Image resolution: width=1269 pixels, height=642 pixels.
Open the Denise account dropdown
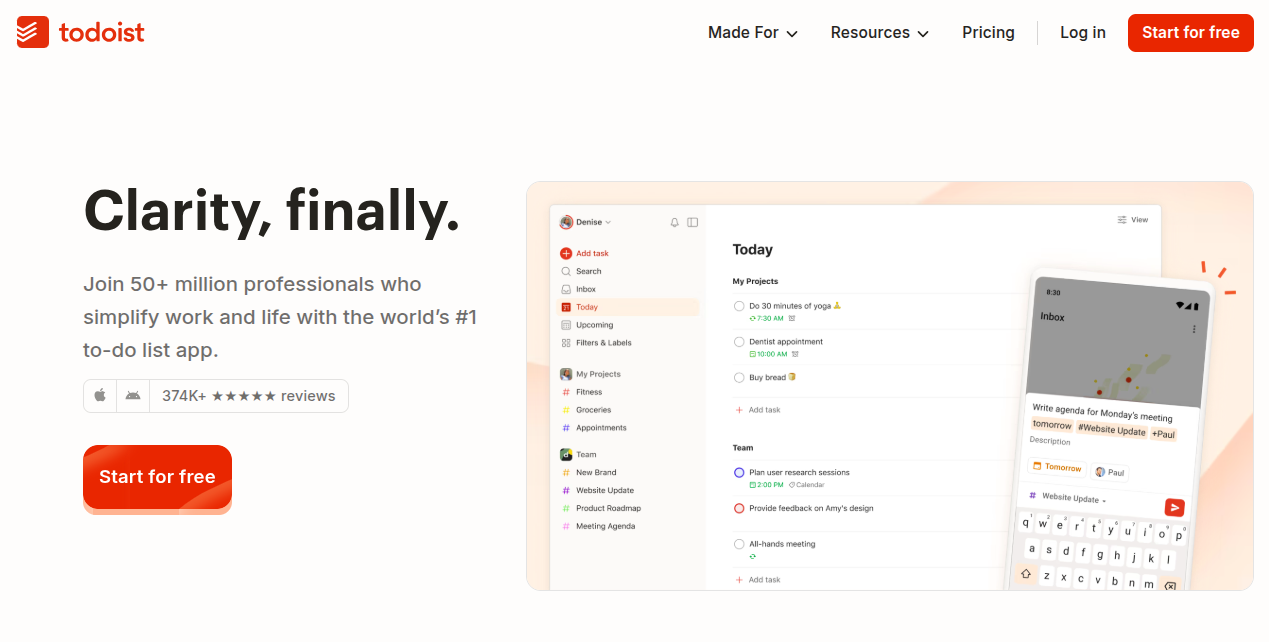[x=585, y=222]
